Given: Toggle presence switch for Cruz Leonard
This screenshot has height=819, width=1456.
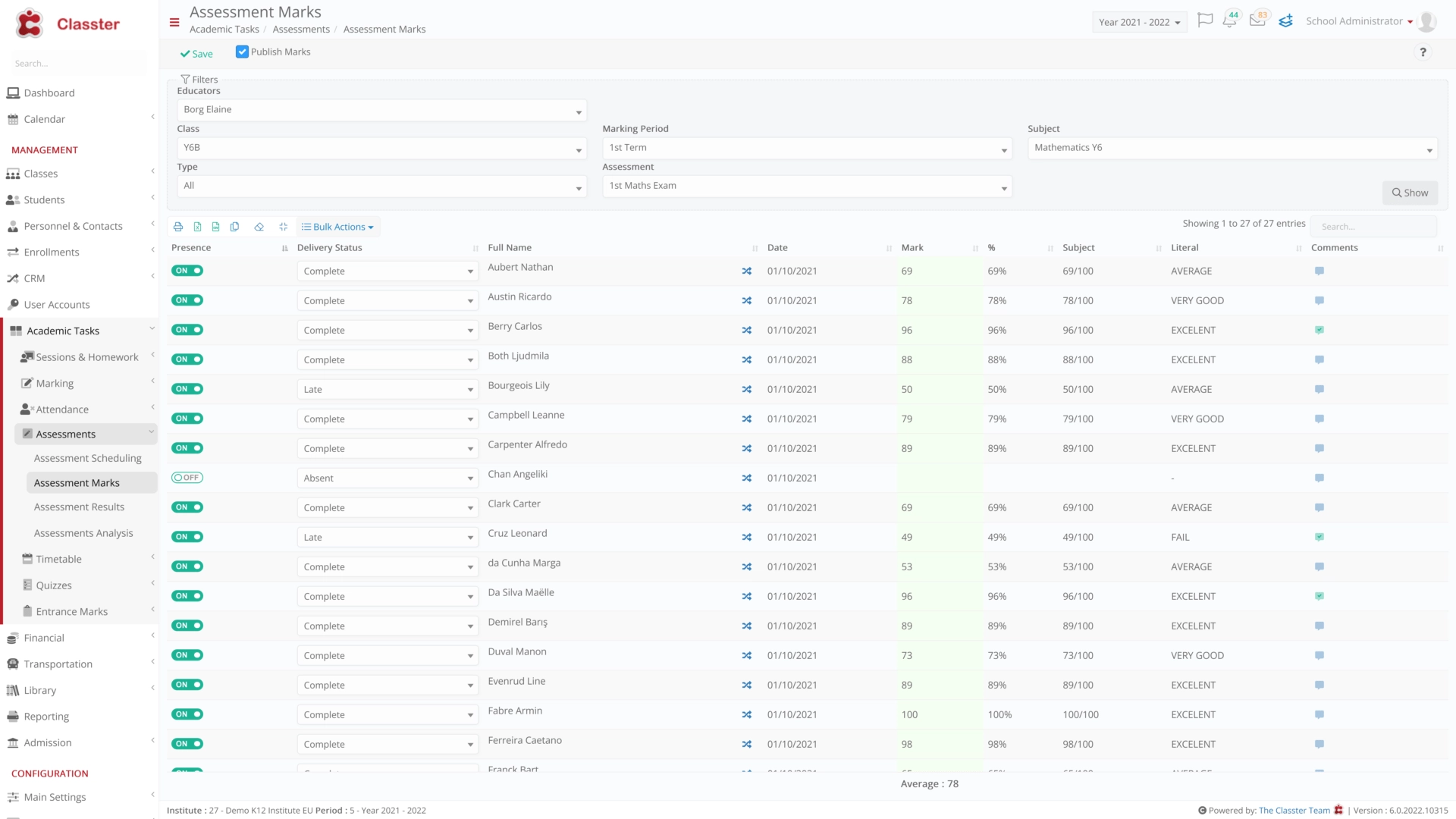Looking at the screenshot, I should 187,537.
